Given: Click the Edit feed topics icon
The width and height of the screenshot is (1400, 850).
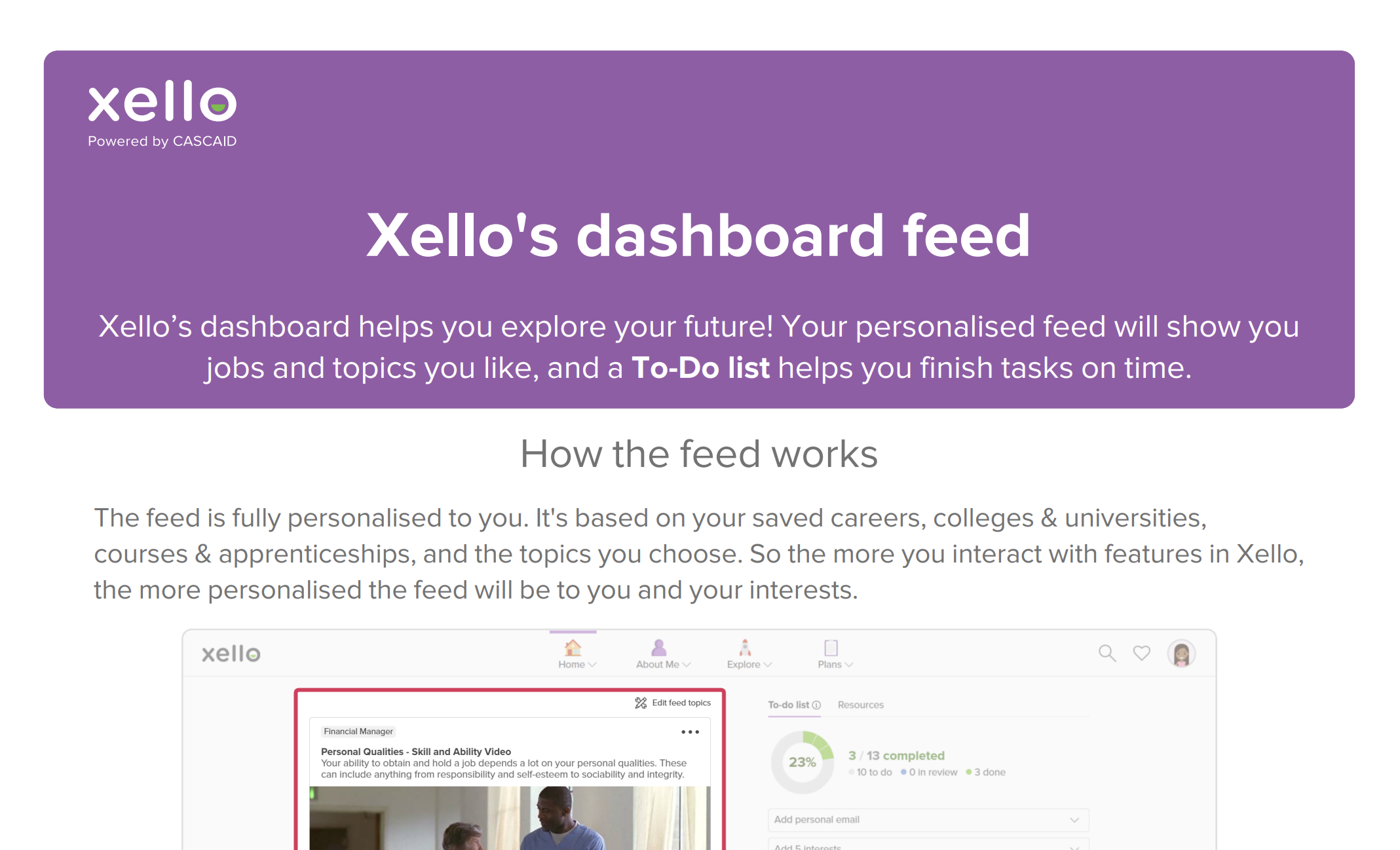Looking at the screenshot, I should pyautogui.click(x=641, y=703).
